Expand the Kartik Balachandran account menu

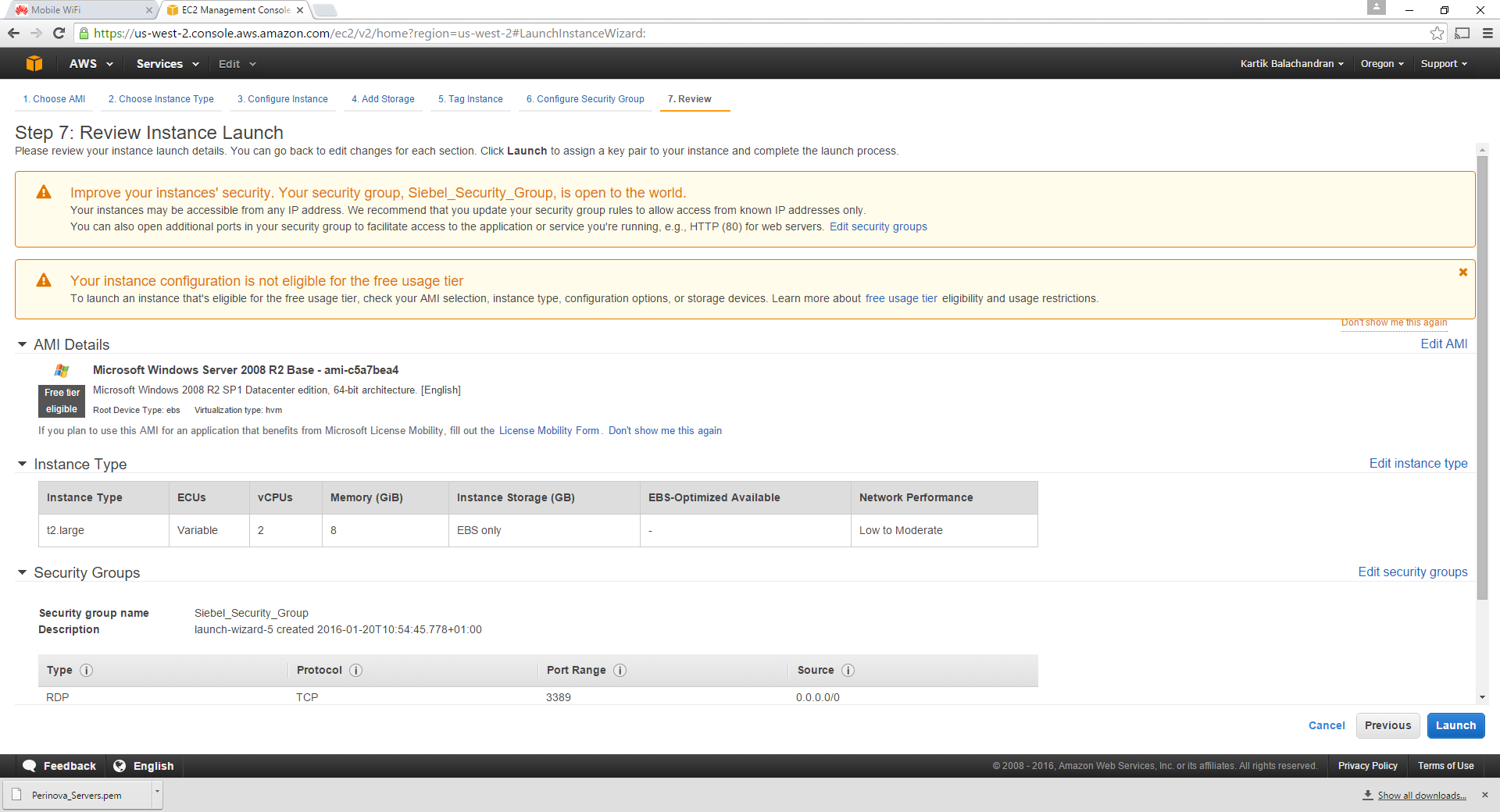pyautogui.click(x=1291, y=64)
